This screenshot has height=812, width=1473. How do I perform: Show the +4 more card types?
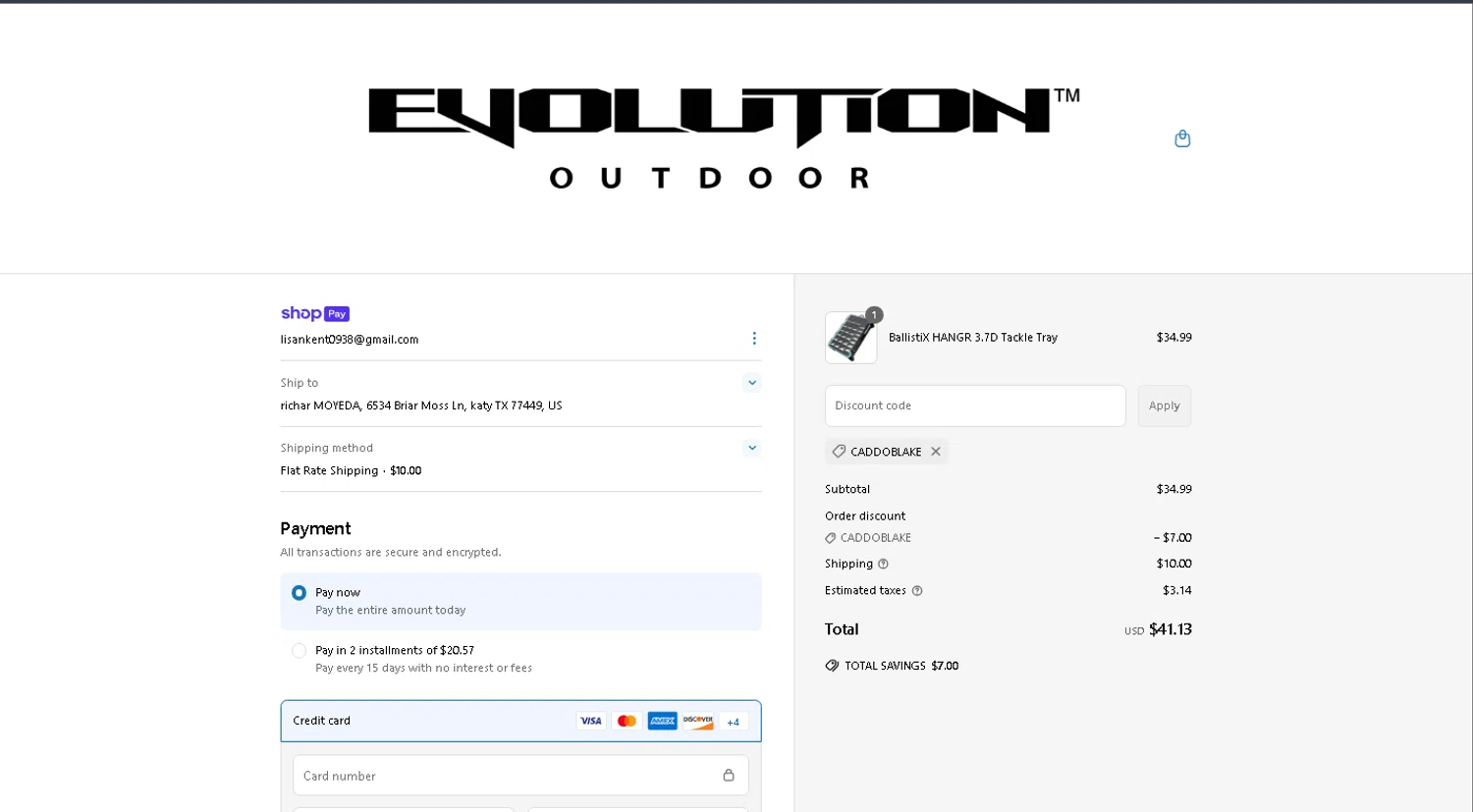pyautogui.click(x=734, y=722)
